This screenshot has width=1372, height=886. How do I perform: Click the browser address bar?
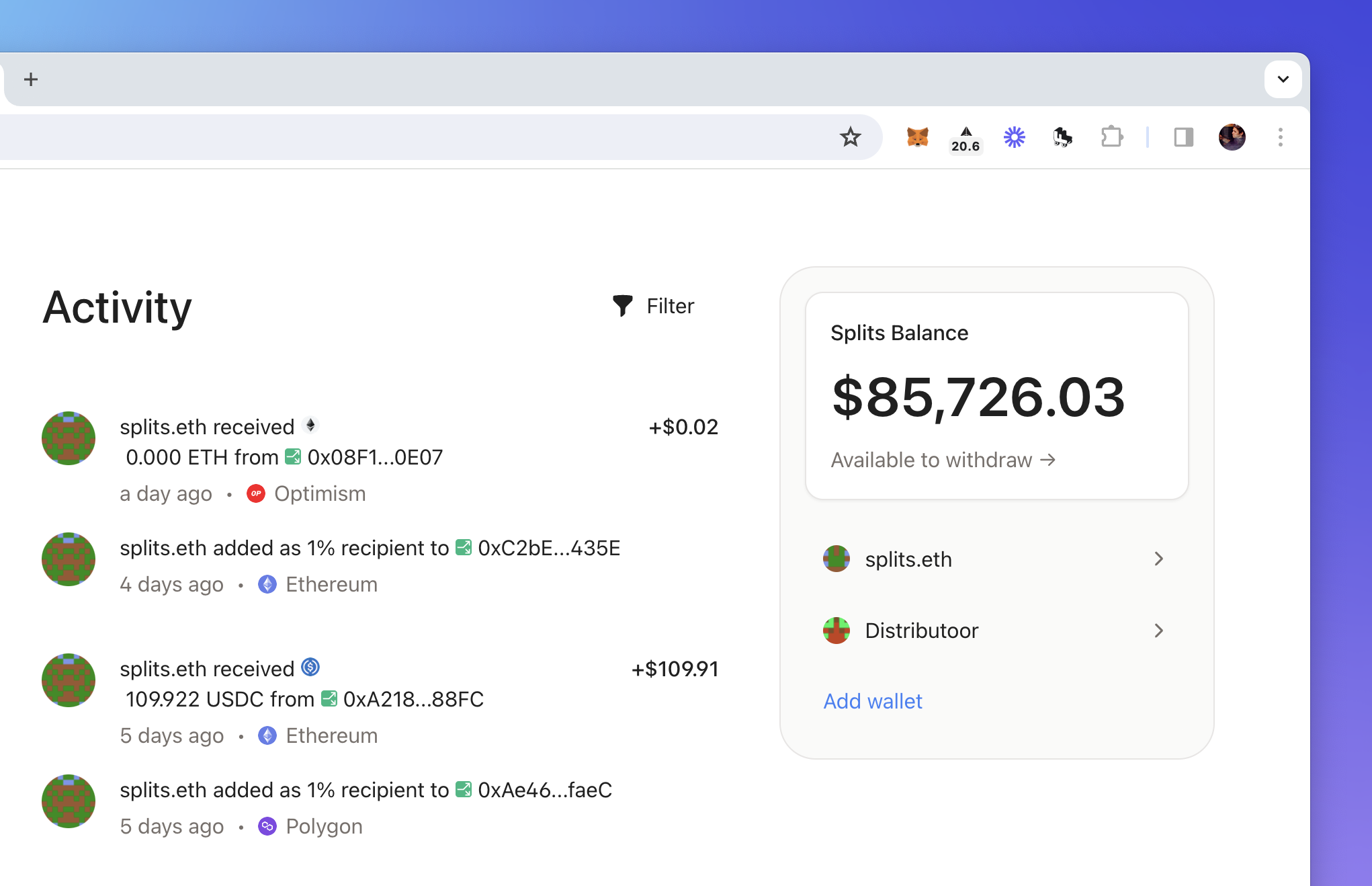click(x=403, y=137)
